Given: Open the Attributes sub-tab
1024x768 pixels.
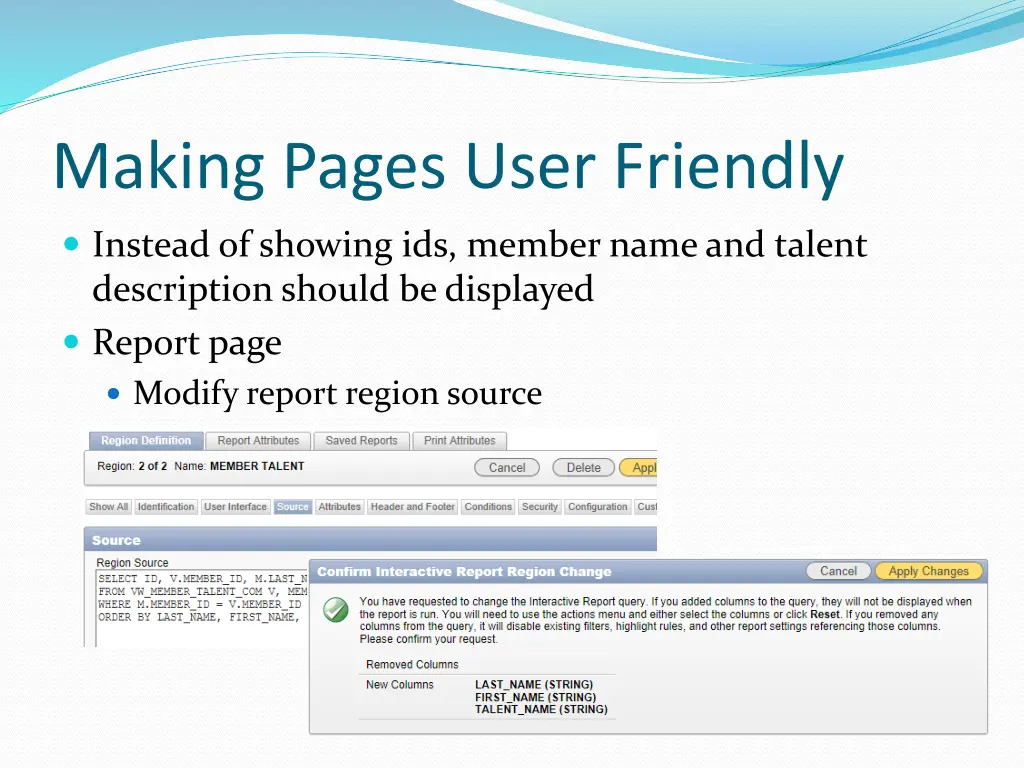Looking at the screenshot, I should 339,507.
